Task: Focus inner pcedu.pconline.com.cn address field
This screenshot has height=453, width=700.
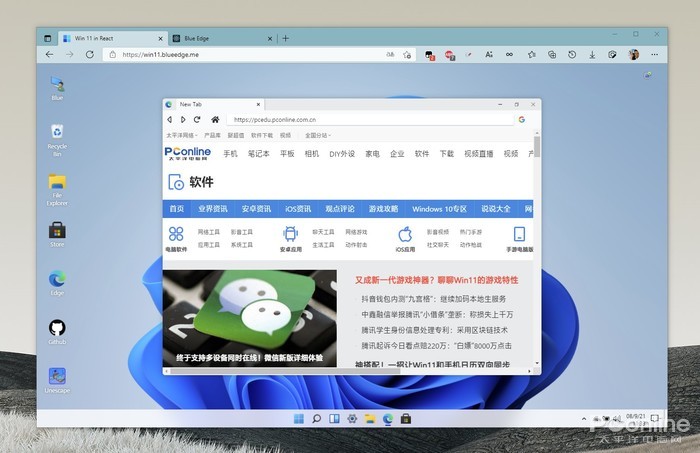Action: (371, 119)
